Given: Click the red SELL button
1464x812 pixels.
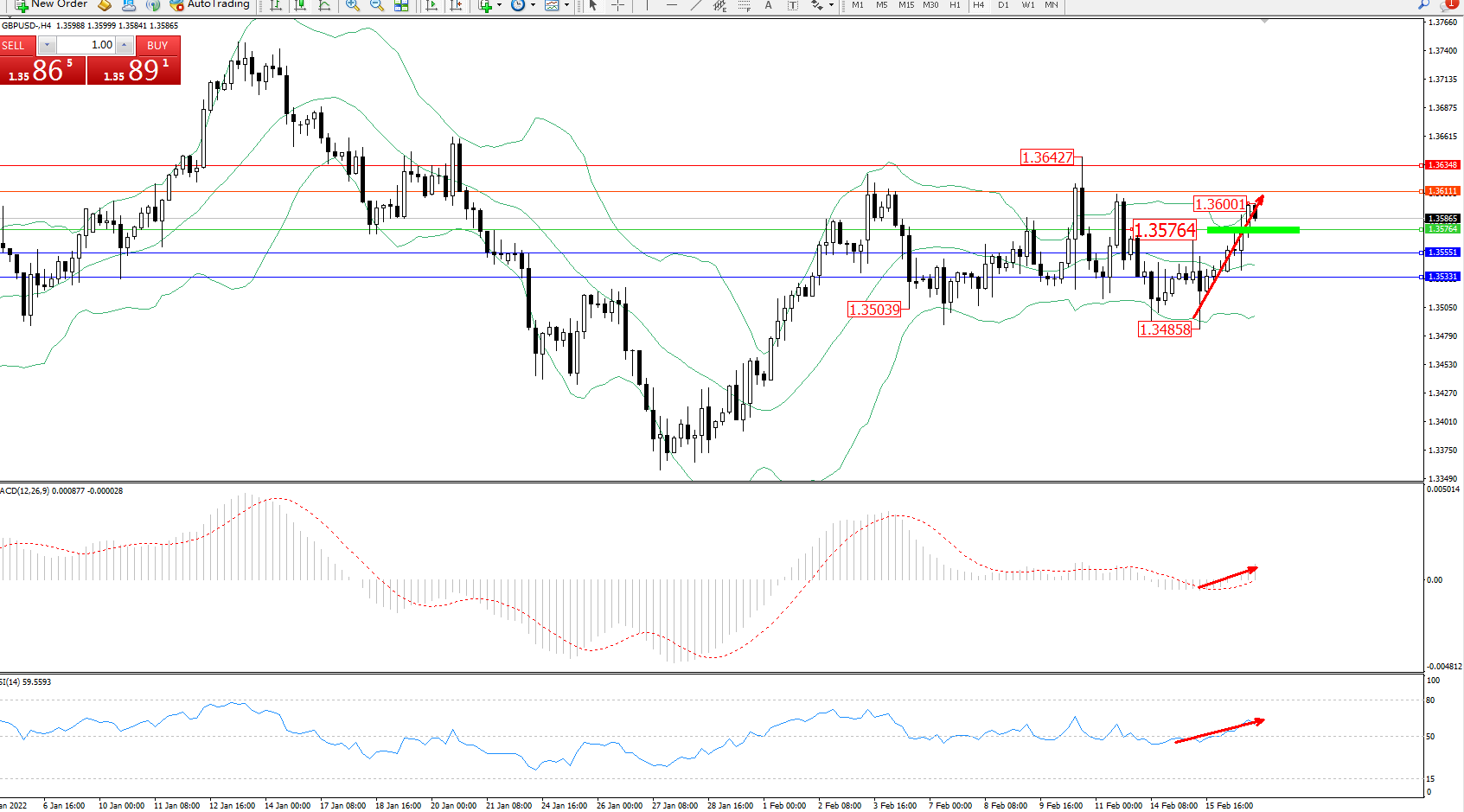Looking at the screenshot, I should click(17, 46).
